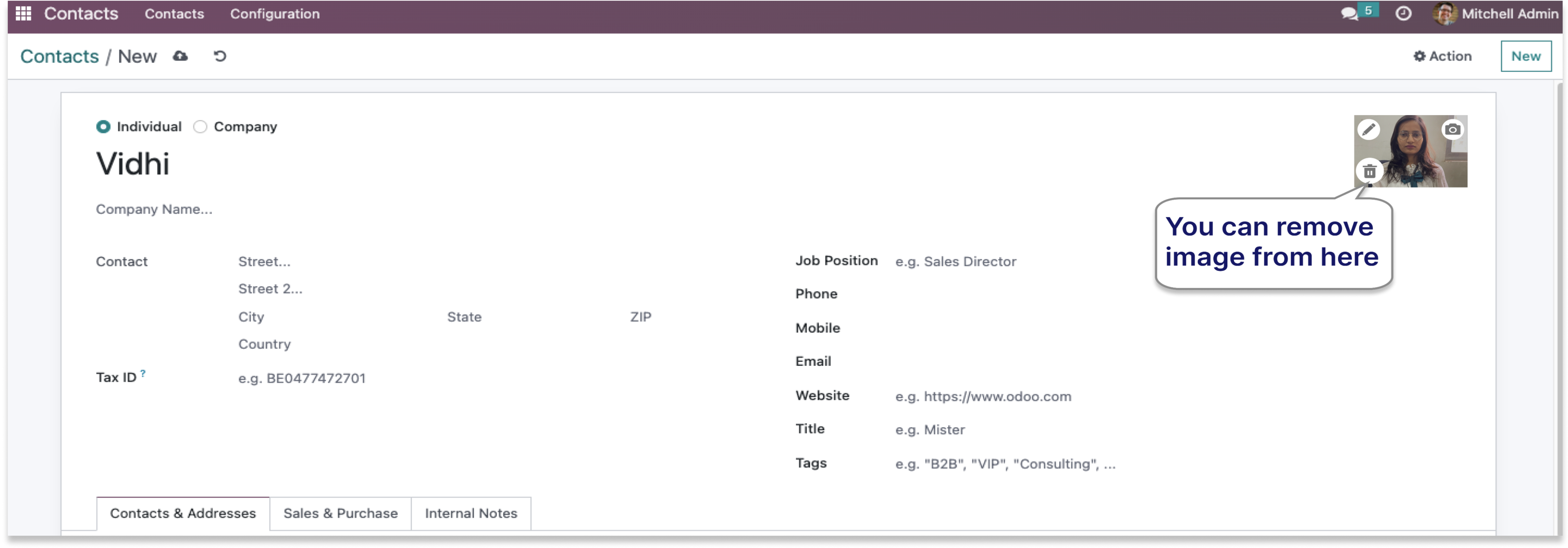Image resolution: width=1568 pixels, height=548 pixels.
Task: Click the pencil edit image icon
Action: [1368, 129]
